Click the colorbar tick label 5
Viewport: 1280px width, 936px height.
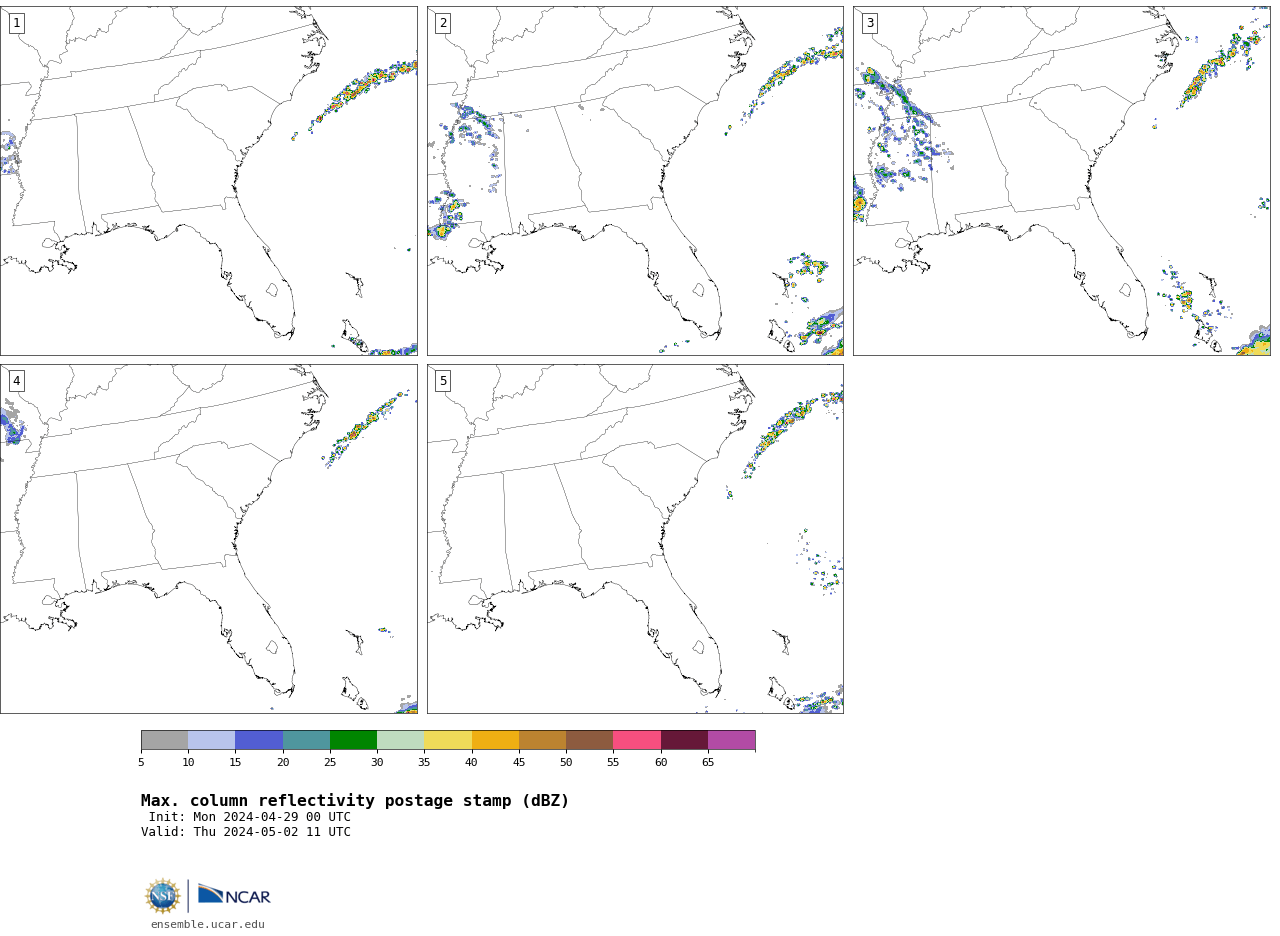(x=141, y=763)
